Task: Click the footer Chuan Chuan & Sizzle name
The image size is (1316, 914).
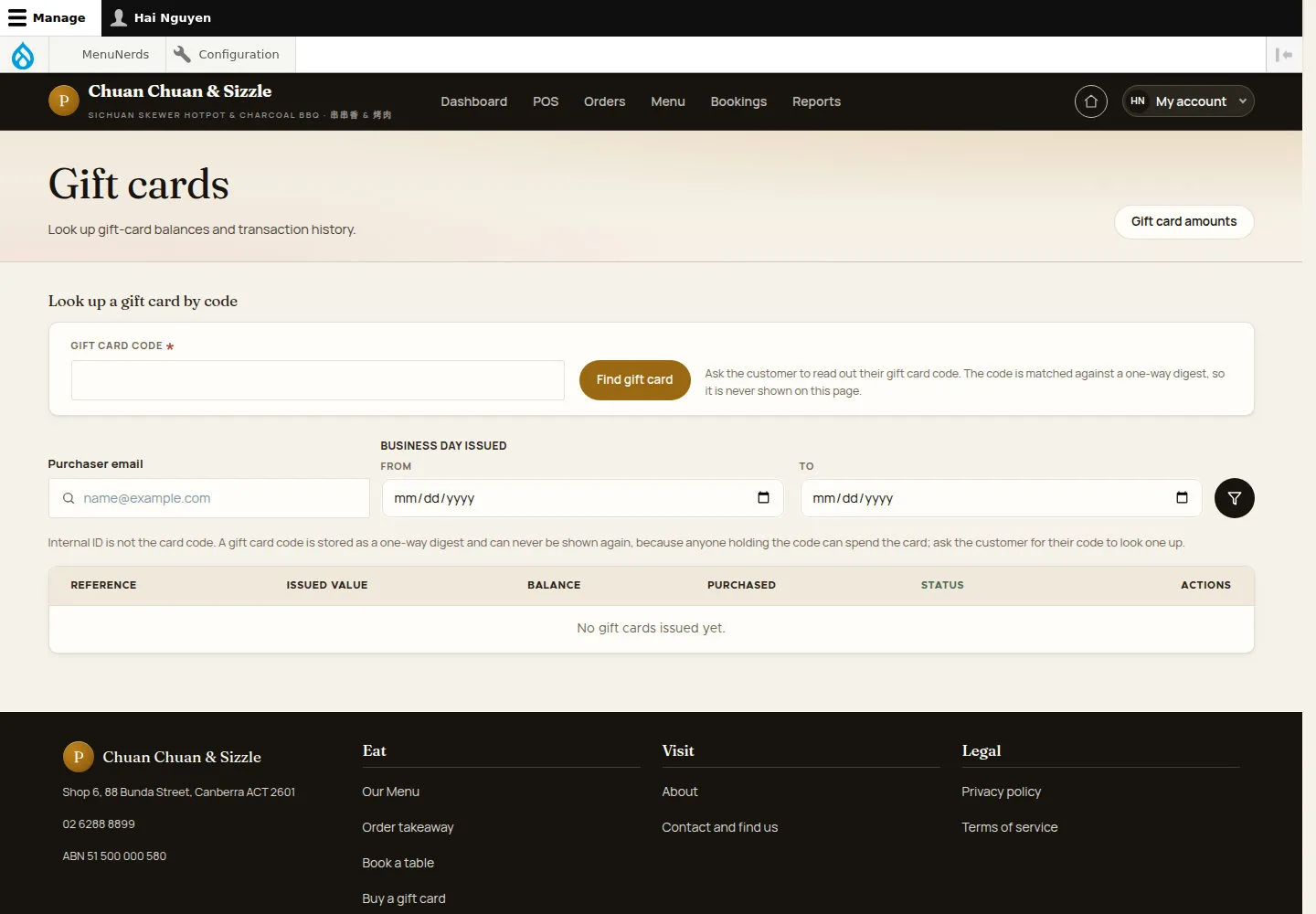Action: pos(182,757)
